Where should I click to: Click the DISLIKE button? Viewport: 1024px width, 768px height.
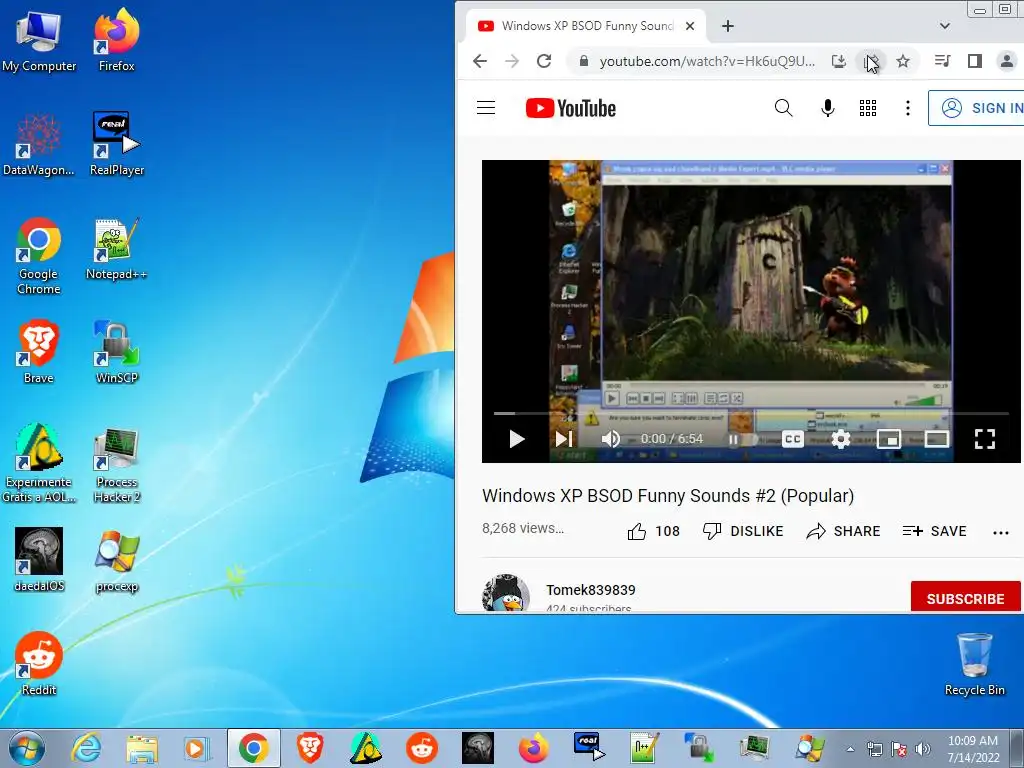tap(743, 532)
